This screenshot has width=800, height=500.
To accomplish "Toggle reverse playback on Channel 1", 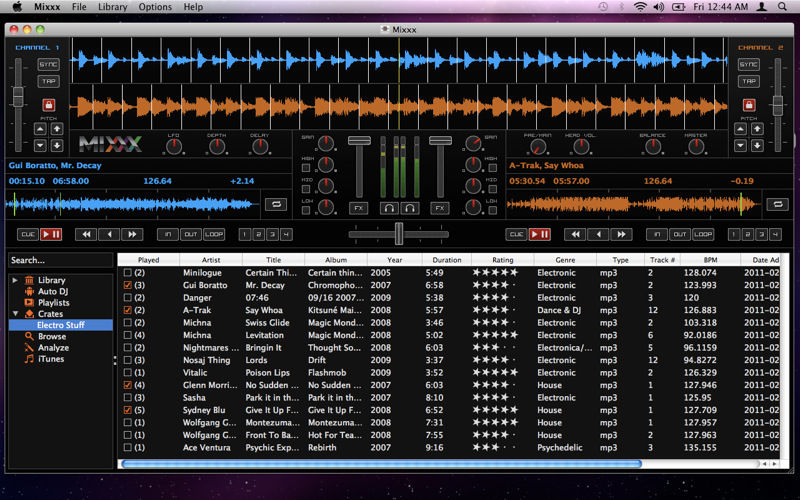I will [x=109, y=234].
